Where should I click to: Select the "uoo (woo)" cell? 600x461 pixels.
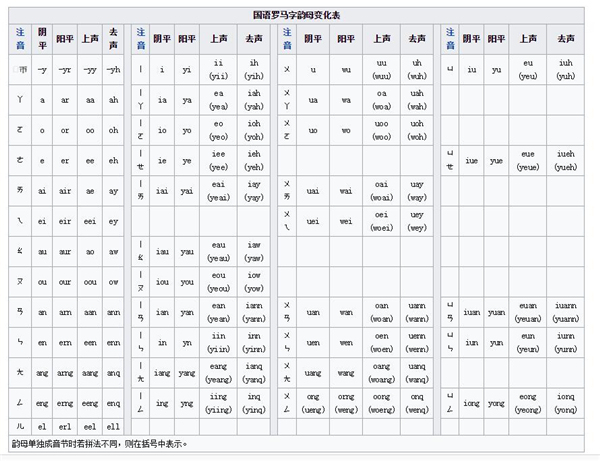point(381,129)
